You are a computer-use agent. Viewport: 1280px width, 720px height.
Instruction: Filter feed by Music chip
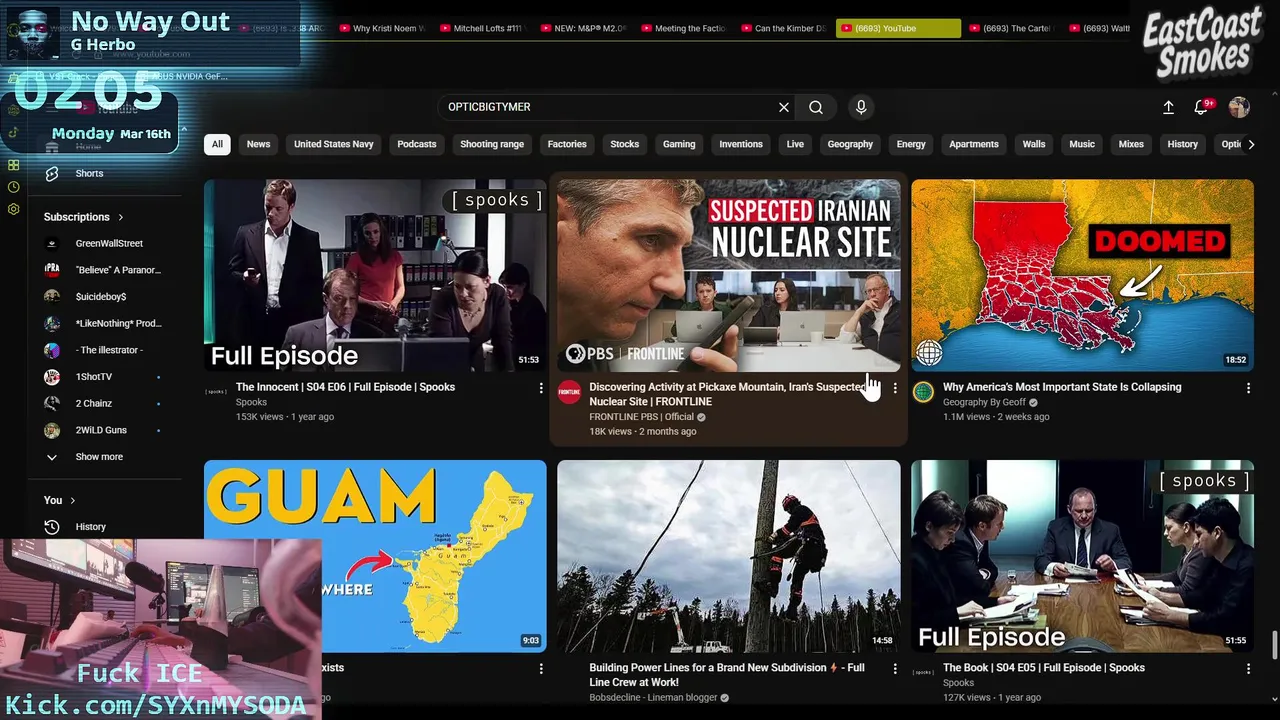click(1082, 144)
